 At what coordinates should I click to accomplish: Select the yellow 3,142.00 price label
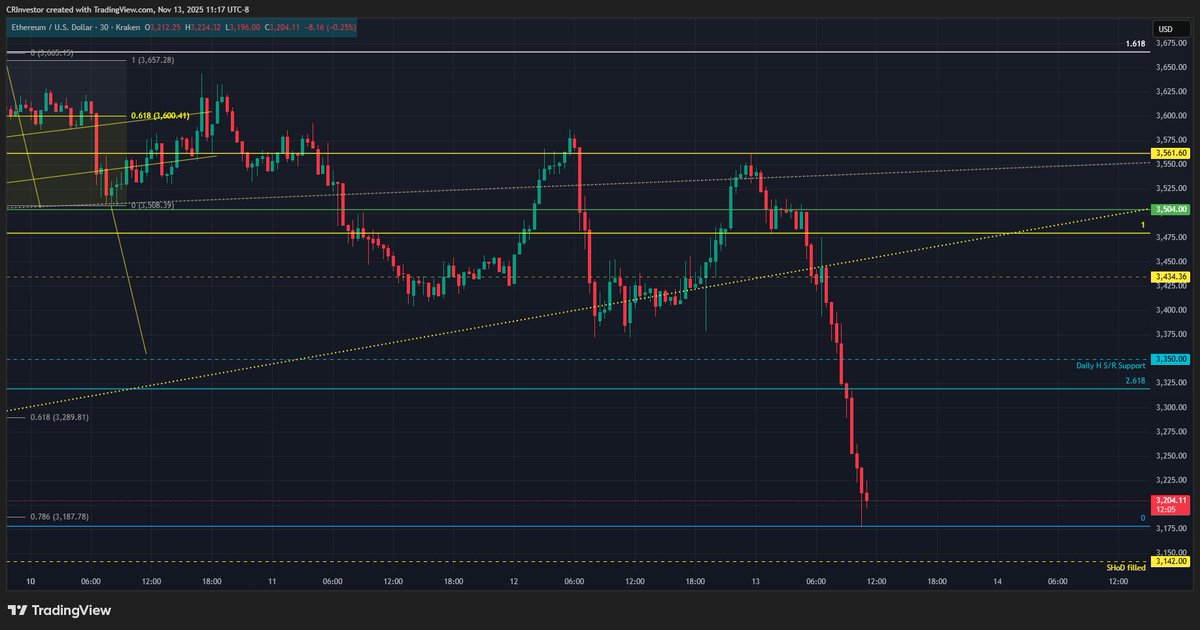pos(1170,561)
